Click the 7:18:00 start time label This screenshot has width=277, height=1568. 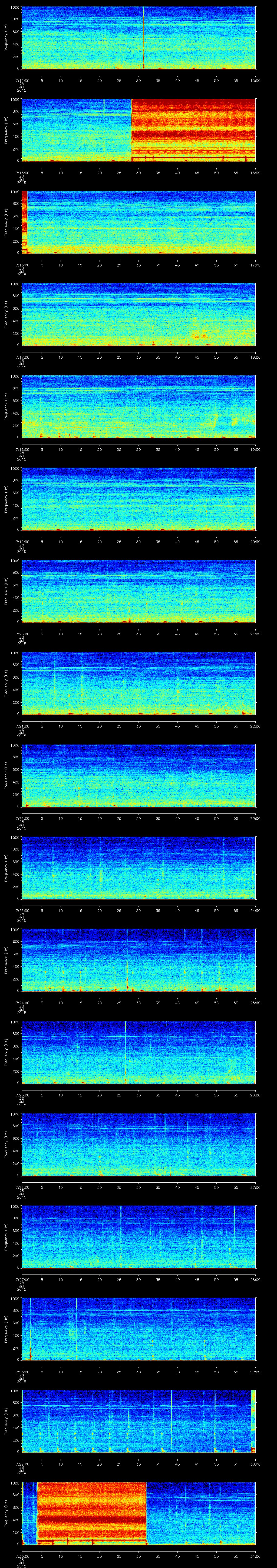pos(22,449)
